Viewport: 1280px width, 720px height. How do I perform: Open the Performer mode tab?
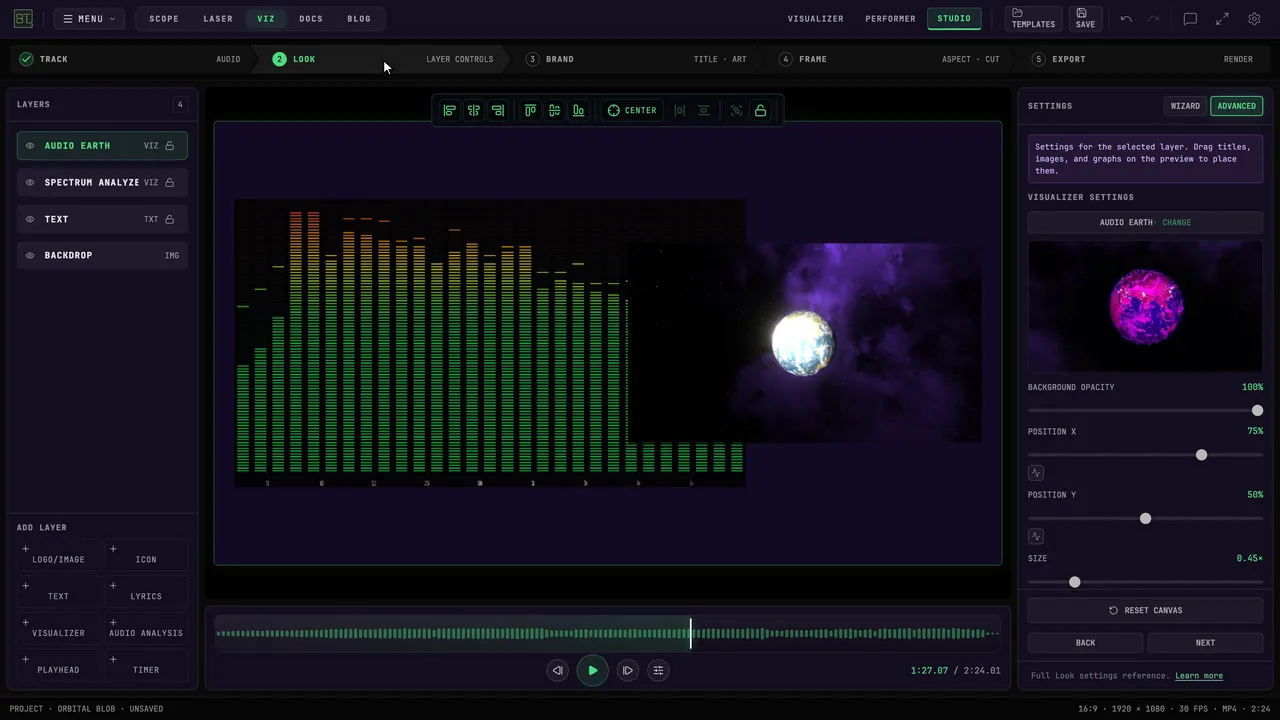pyautogui.click(x=890, y=19)
